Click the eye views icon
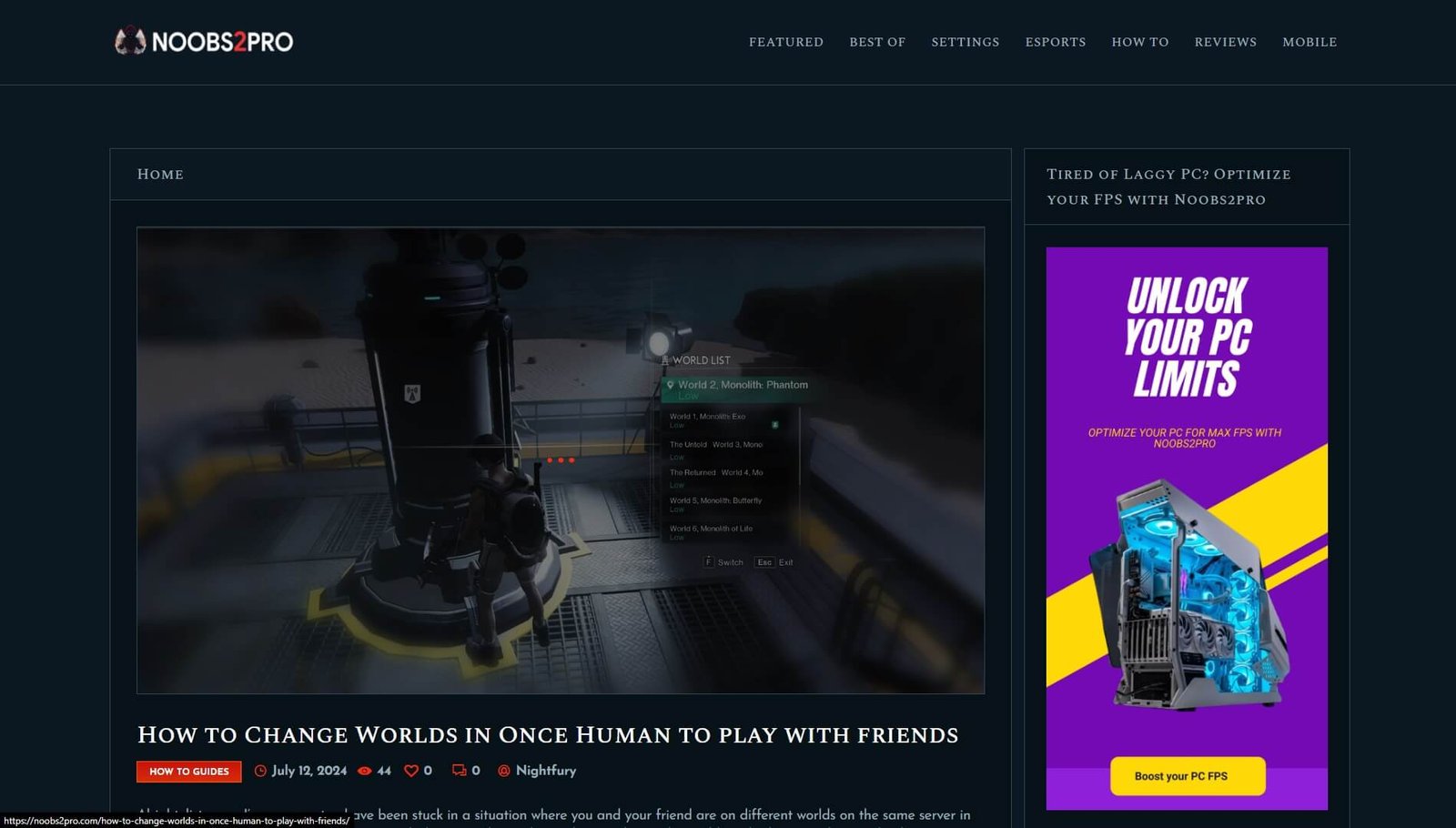 tap(364, 771)
